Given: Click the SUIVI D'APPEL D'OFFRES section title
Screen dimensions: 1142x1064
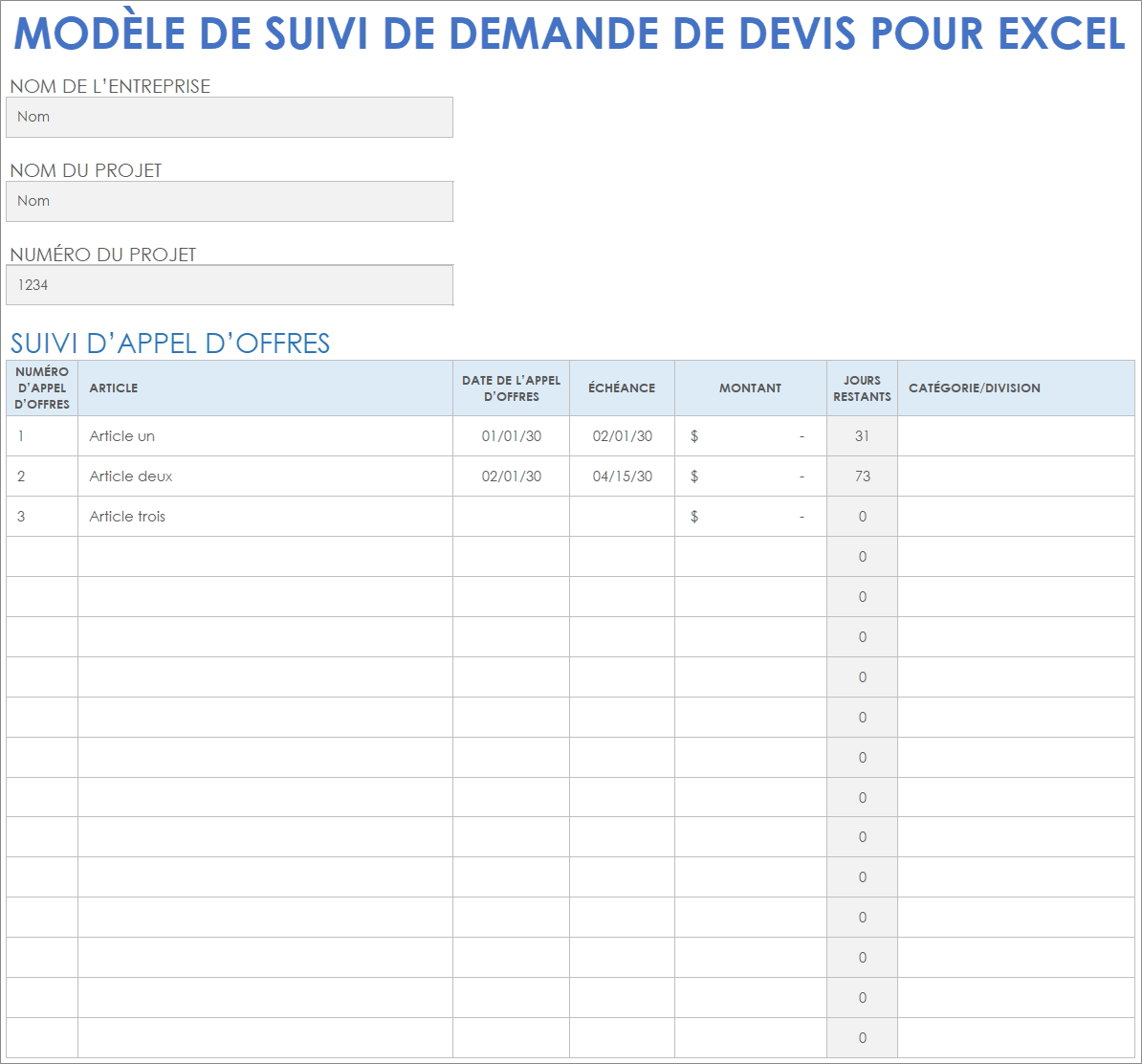Looking at the screenshot, I should 170,343.
